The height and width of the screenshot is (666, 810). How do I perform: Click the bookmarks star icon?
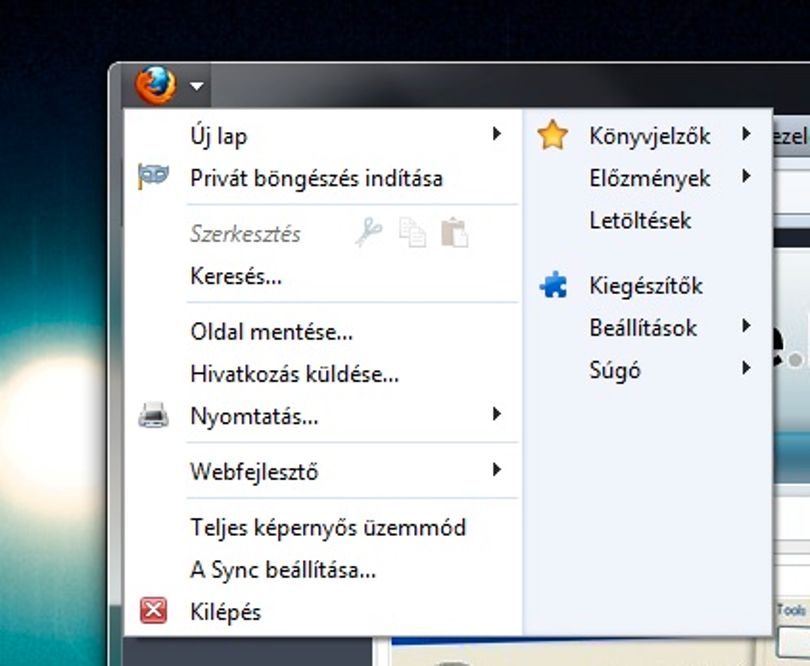[553, 135]
